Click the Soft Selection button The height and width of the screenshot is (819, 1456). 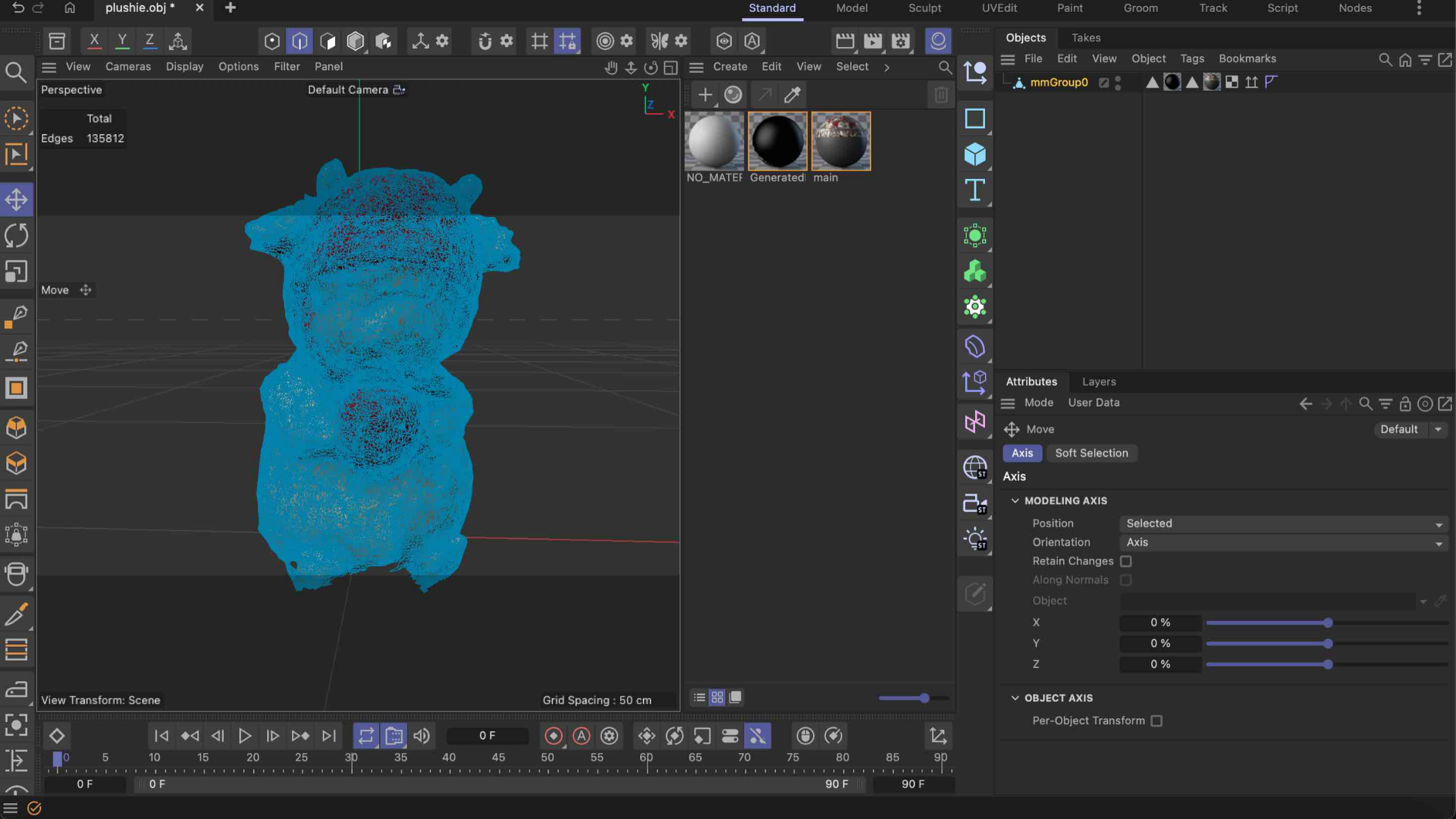click(x=1092, y=453)
